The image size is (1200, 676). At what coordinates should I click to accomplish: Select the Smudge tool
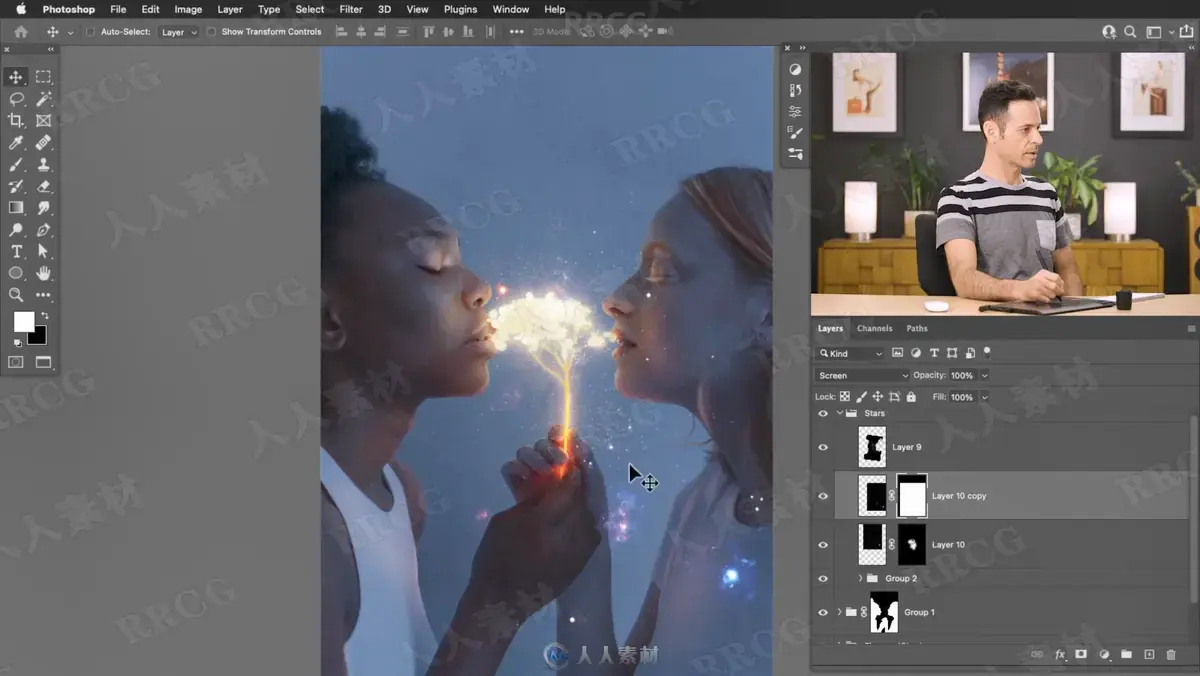pos(43,208)
